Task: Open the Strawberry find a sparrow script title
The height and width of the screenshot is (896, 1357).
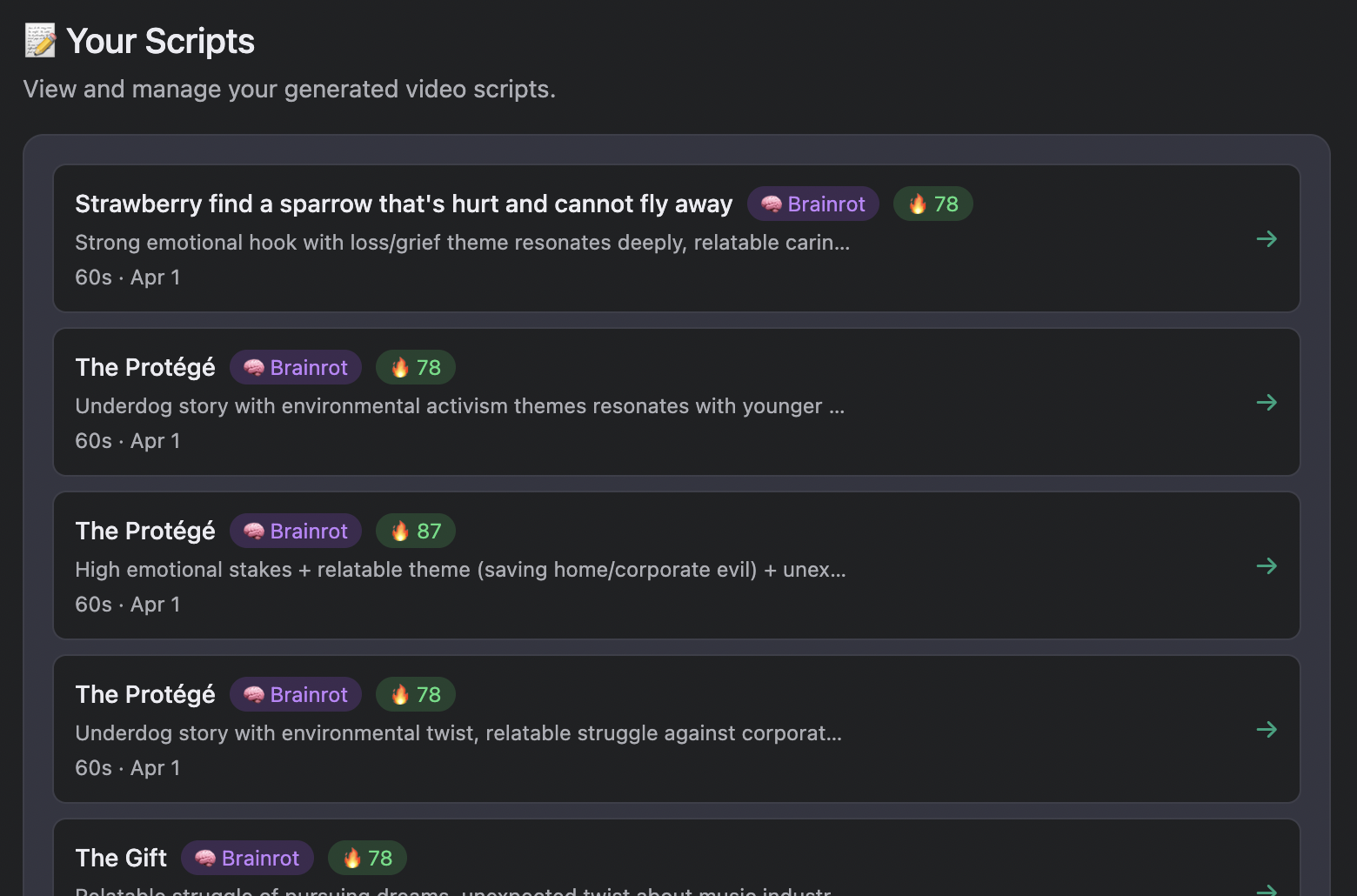Action: pyautogui.click(x=404, y=204)
